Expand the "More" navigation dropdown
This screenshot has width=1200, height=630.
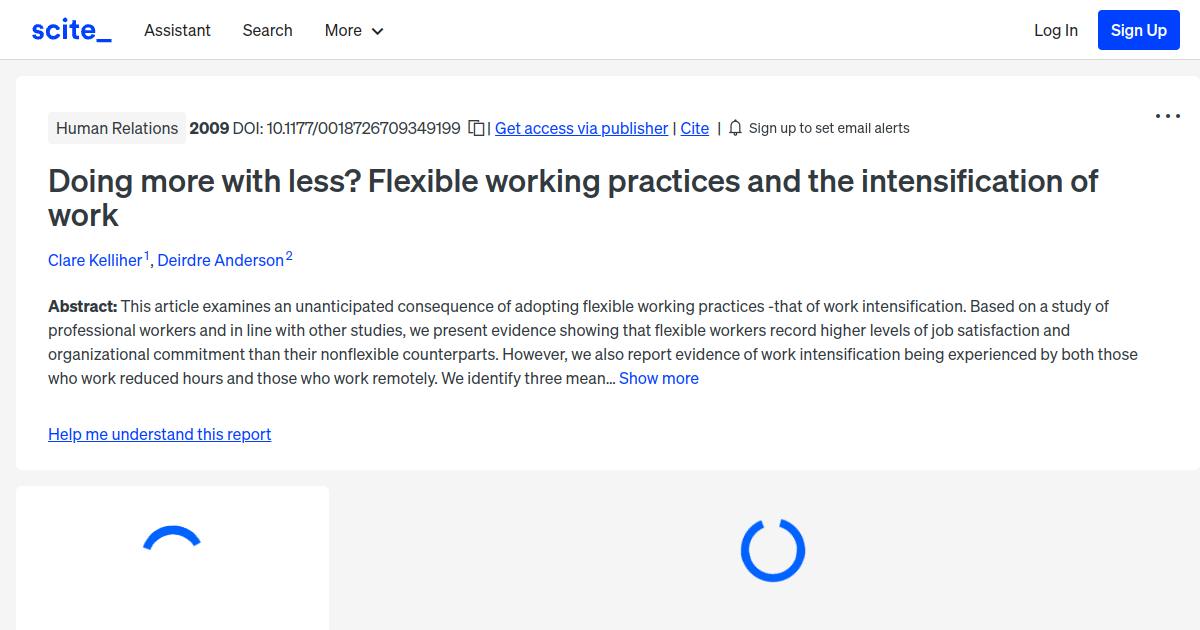353,30
